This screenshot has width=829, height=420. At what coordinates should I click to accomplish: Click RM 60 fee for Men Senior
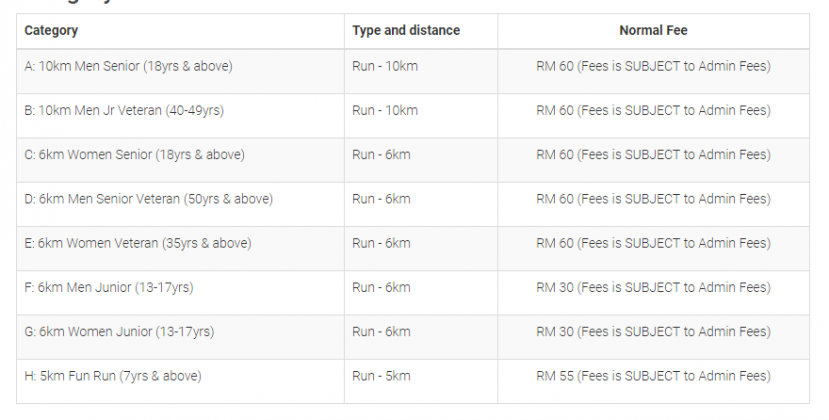pos(653,67)
